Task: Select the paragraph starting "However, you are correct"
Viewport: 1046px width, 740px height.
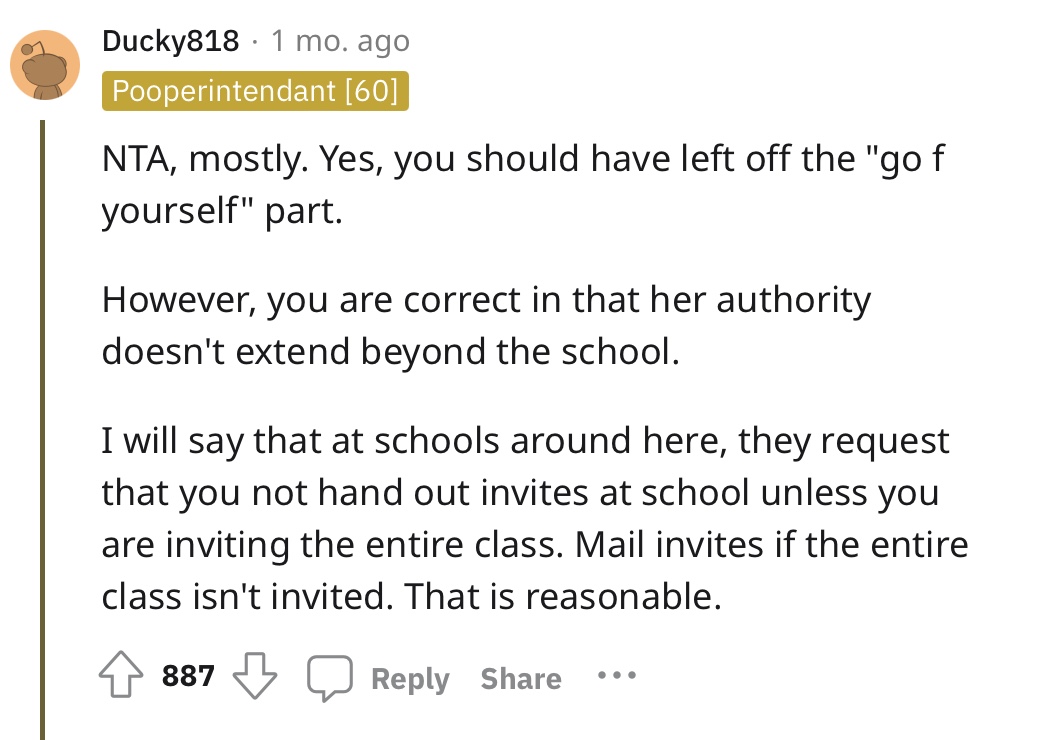Action: coord(486,326)
